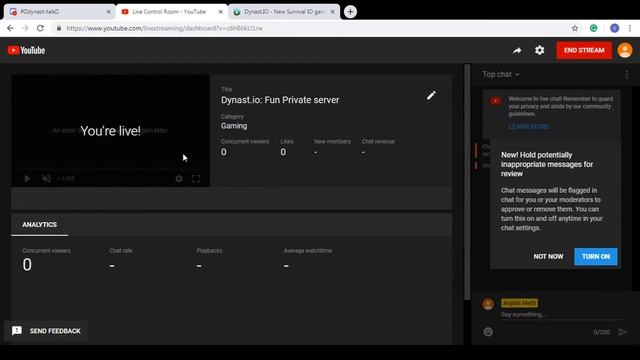
Task: Click TURN ON for message review
Action: point(596,256)
